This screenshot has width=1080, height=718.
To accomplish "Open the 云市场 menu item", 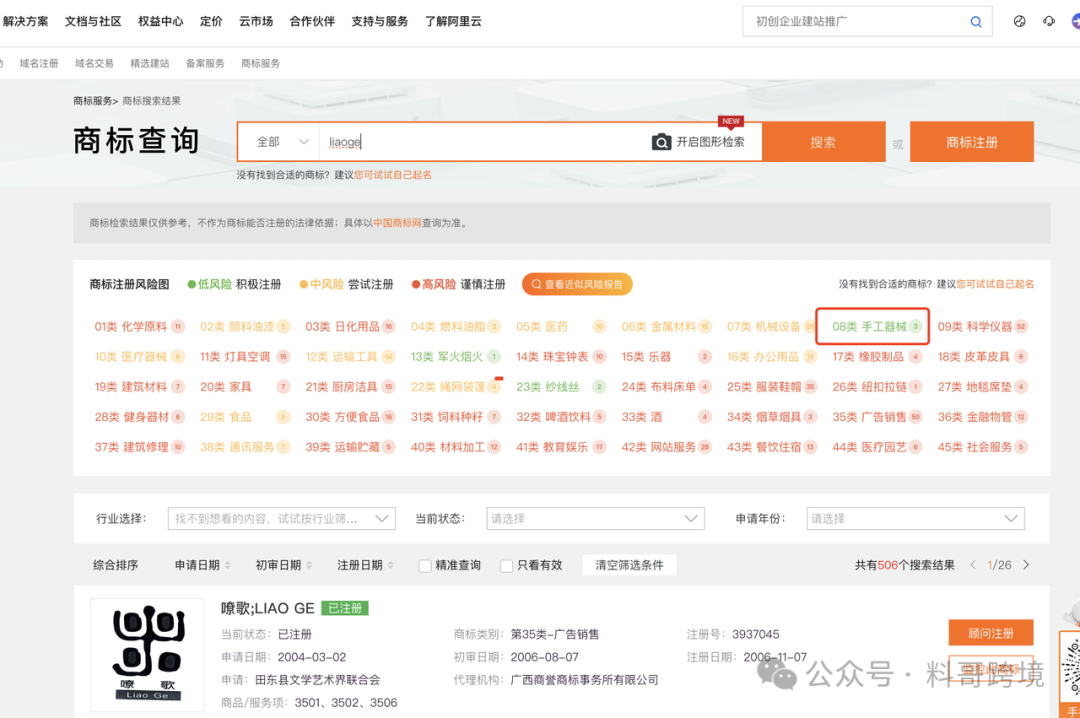I will pos(256,21).
